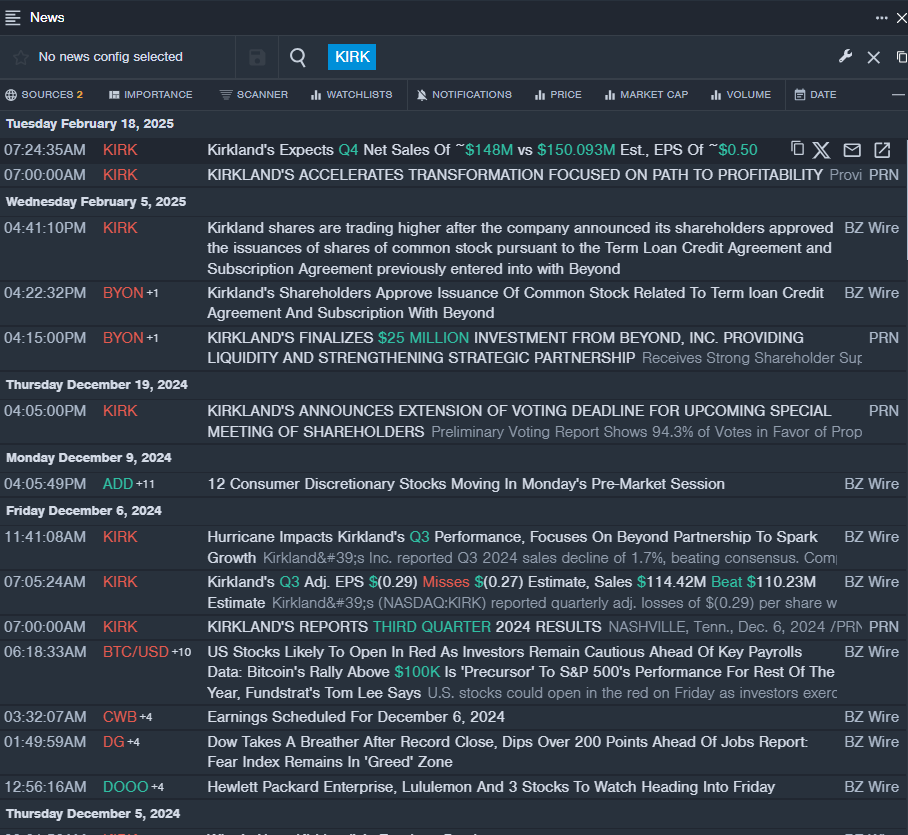908x835 pixels.
Task: Copy the Kirkland's Q4 headline with copy icon
Action: (x=797, y=149)
